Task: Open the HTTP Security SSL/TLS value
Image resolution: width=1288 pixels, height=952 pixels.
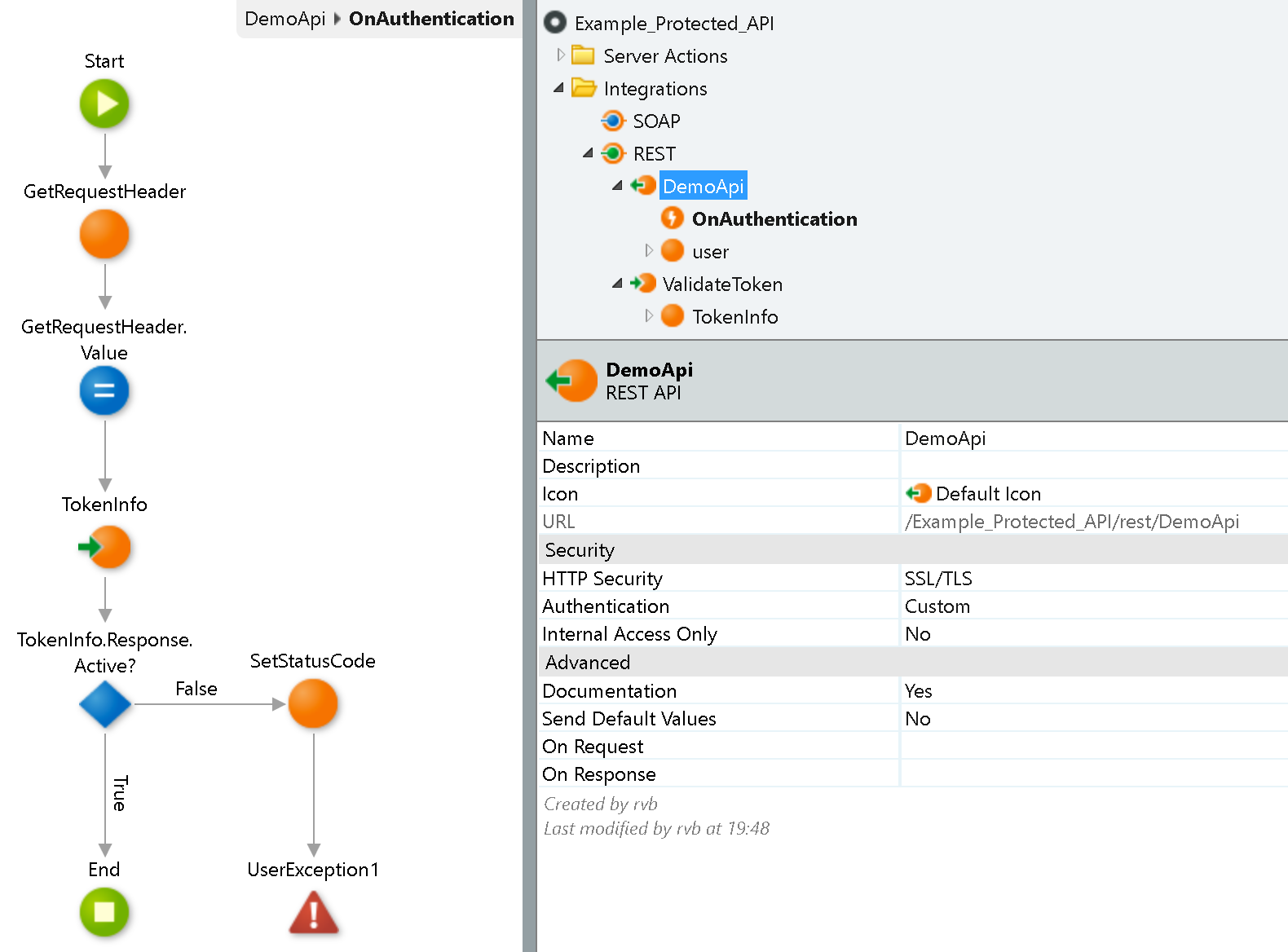Action: (1094, 578)
